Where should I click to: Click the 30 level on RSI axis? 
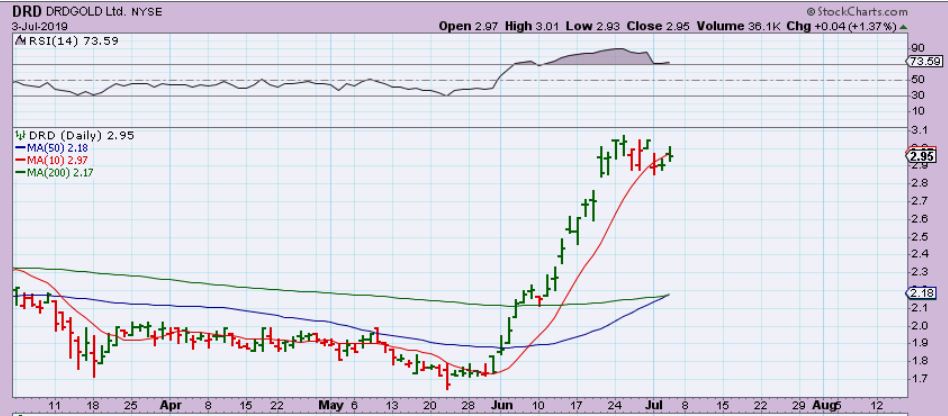[x=920, y=96]
